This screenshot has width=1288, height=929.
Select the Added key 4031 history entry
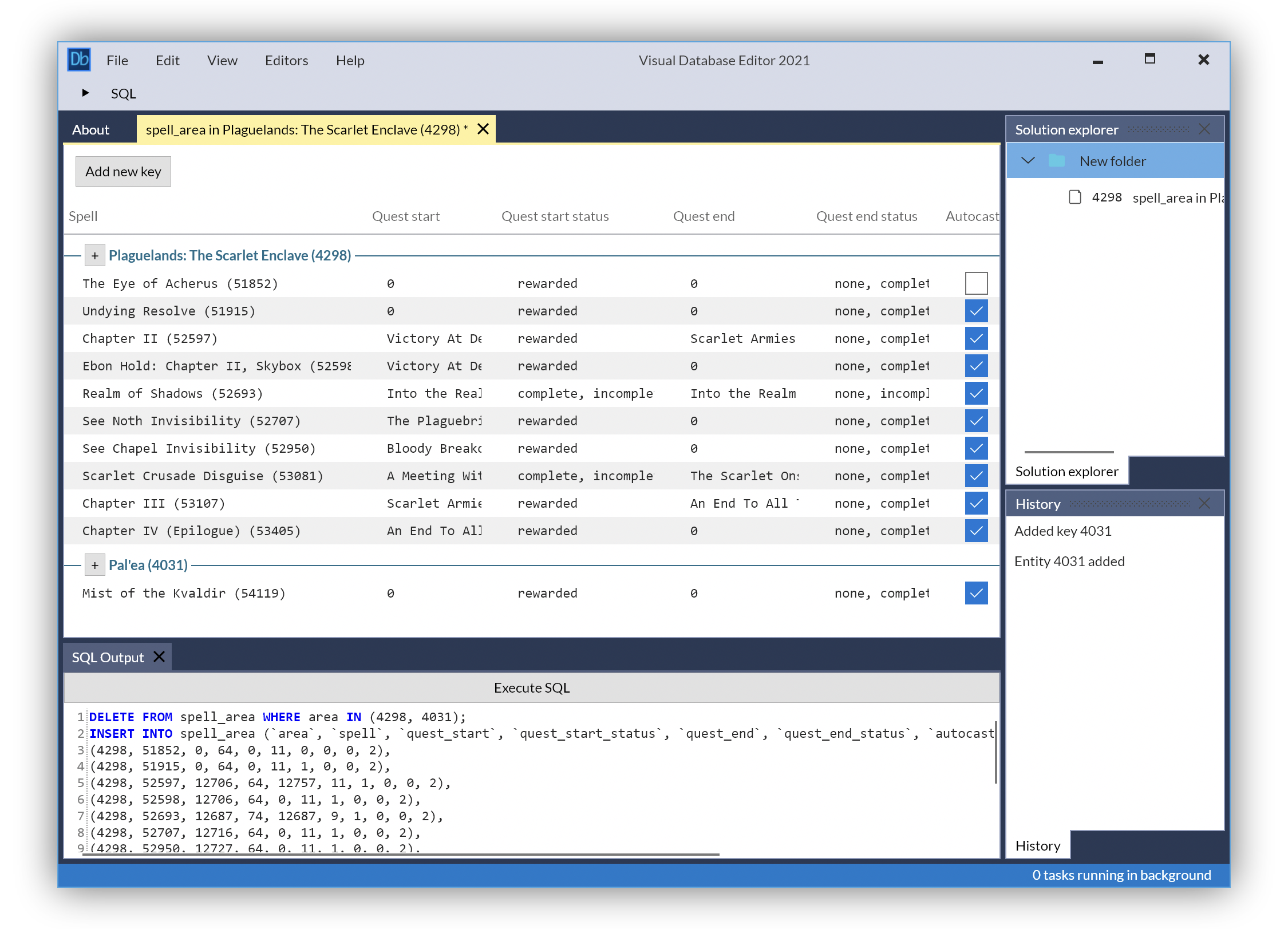pos(1062,531)
